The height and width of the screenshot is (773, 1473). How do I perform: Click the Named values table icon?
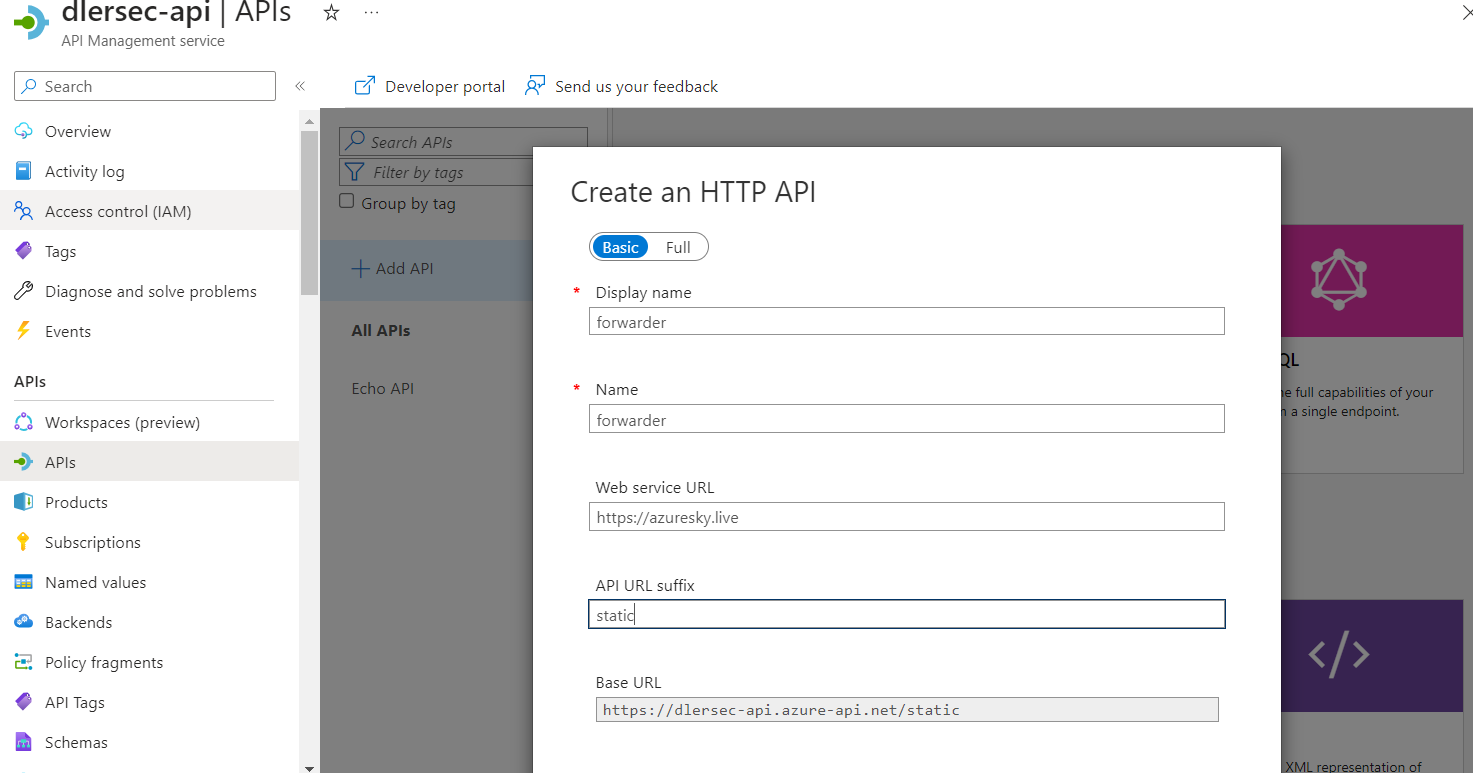click(24, 582)
